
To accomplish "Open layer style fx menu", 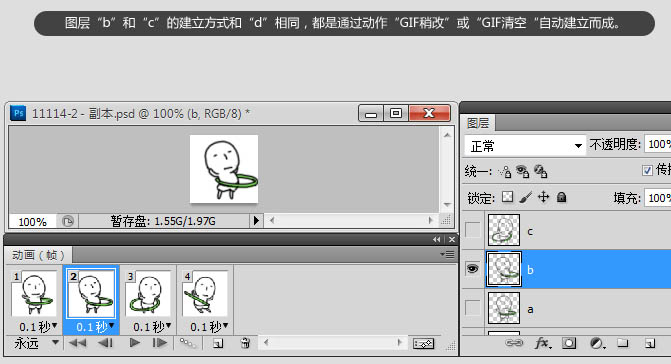I will pyautogui.click(x=543, y=343).
